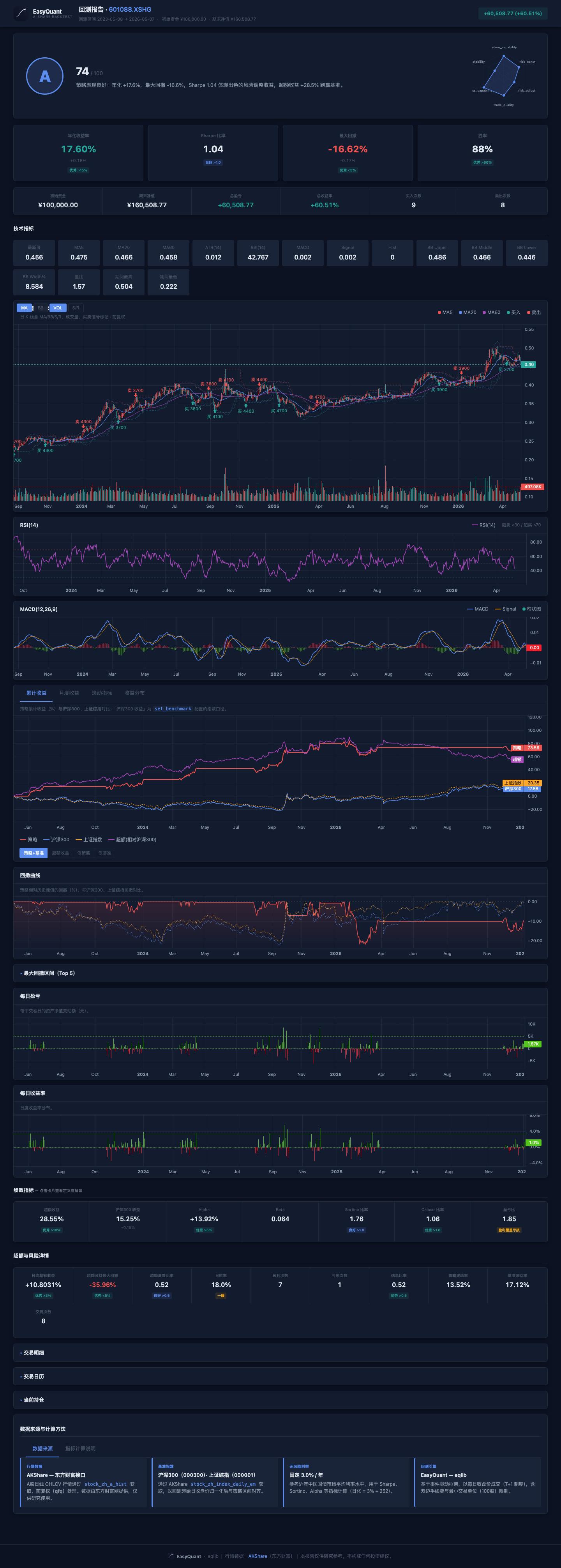
Task: Click the grade A circle badge
Action: coord(45,76)
